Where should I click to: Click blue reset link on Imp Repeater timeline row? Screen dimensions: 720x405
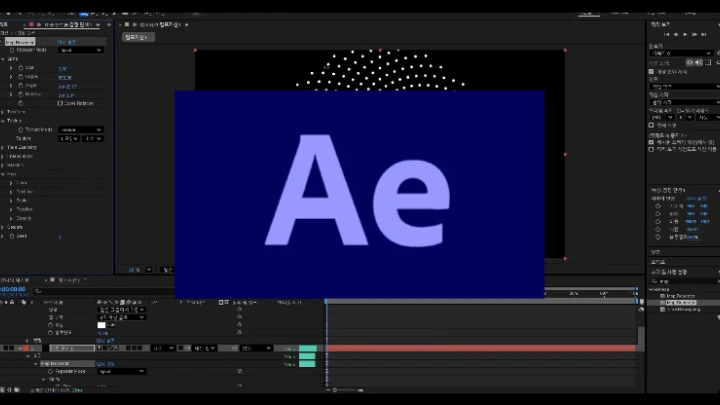click(x=105, y=364)
